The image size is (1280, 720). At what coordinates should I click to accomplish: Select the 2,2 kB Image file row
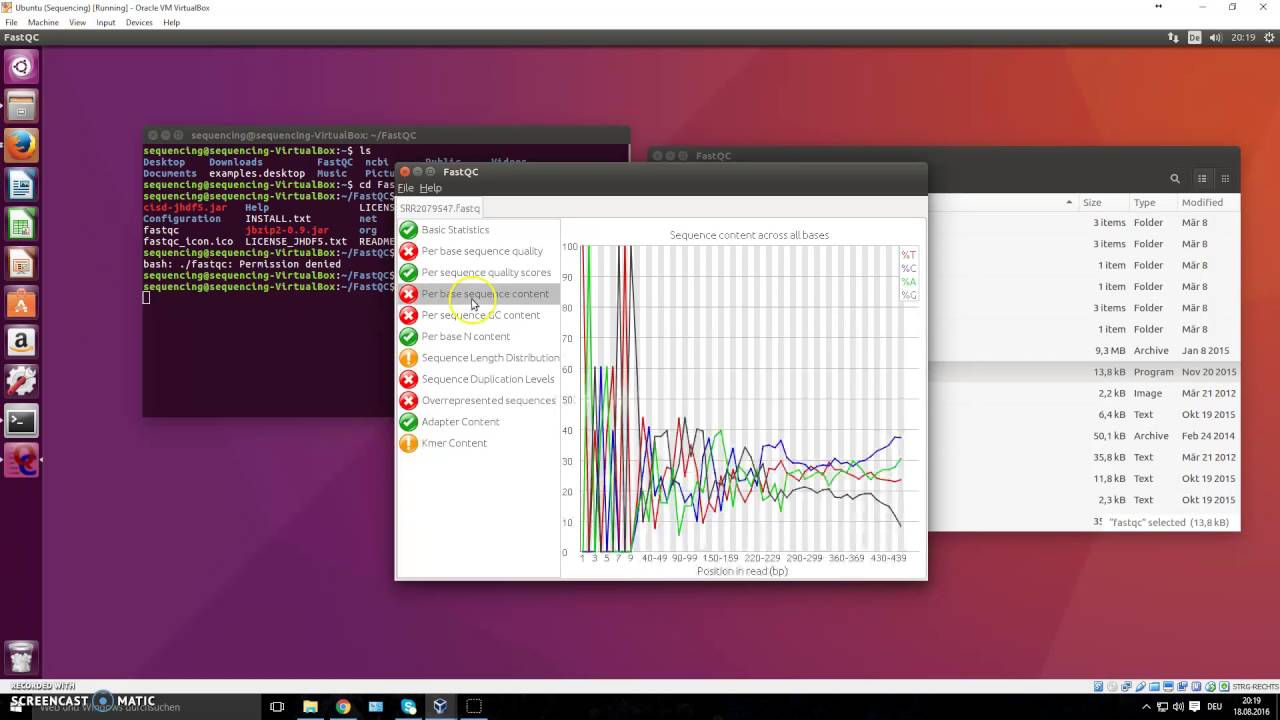1084,393
